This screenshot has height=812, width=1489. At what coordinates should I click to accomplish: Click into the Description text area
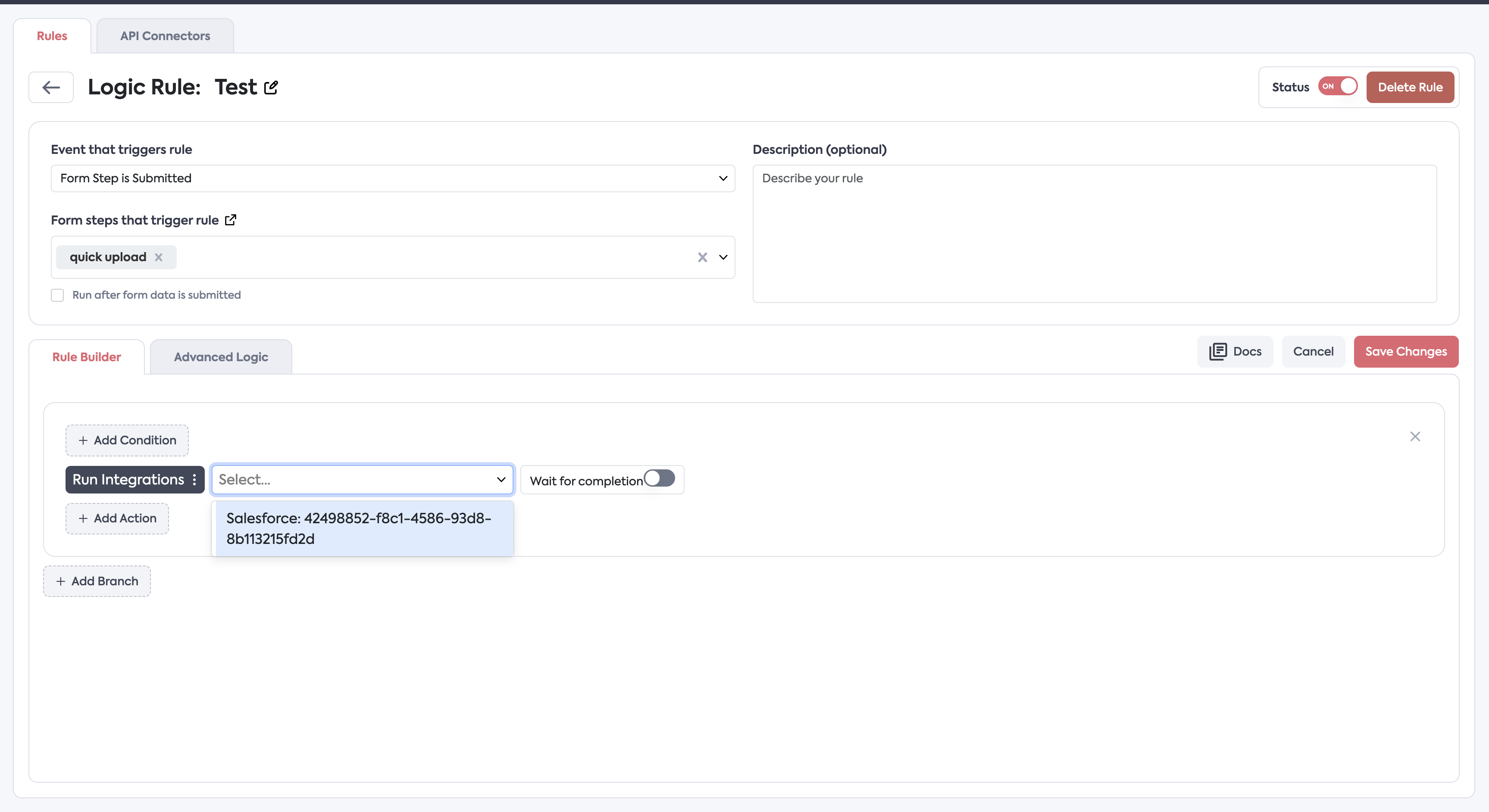point(1094,234)
